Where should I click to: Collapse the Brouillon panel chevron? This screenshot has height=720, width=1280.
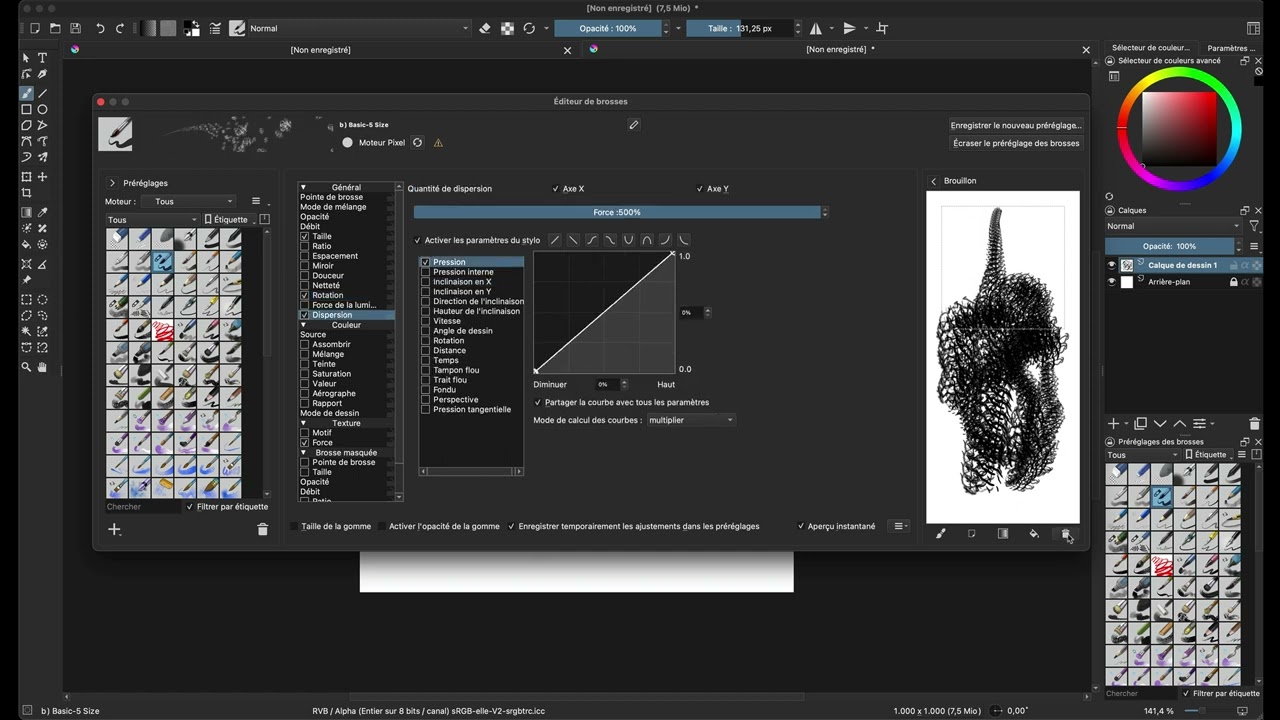933,181
